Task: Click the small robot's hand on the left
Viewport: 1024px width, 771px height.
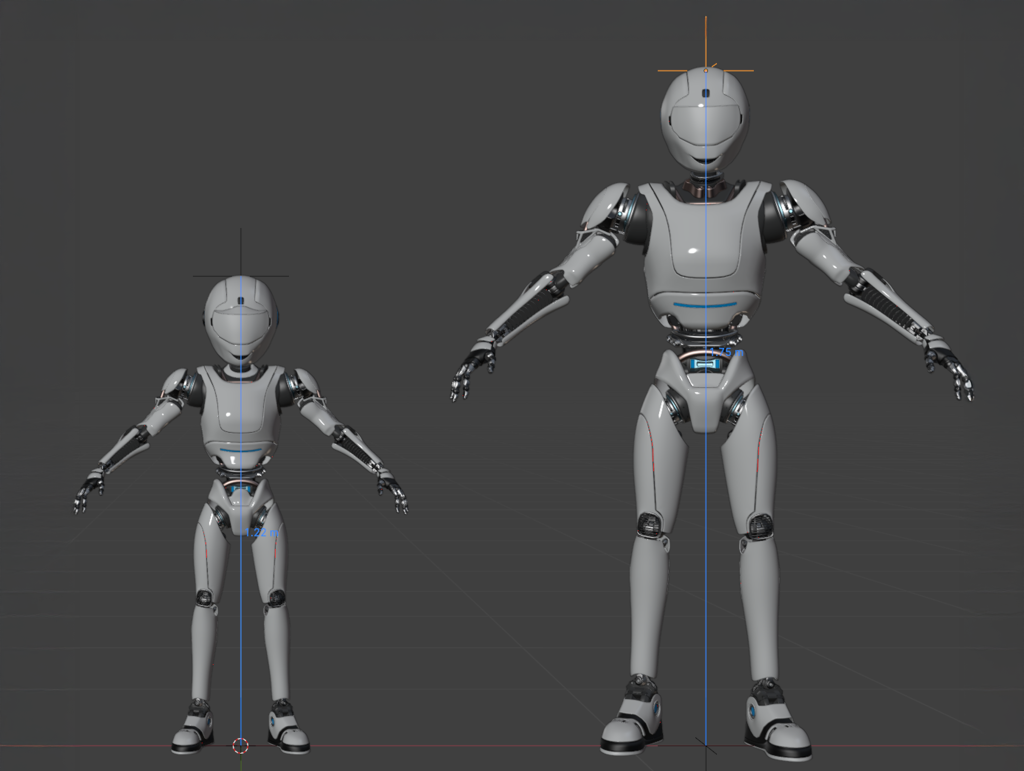Action: [89, 490]
